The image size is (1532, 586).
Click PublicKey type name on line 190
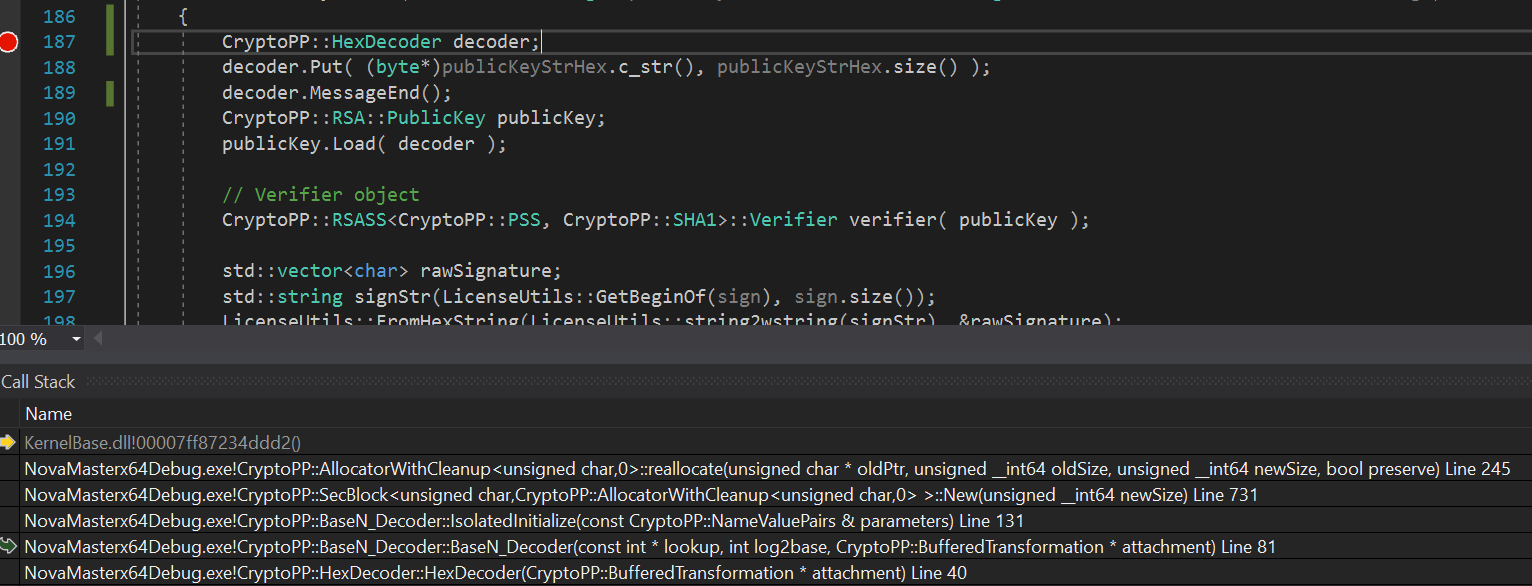coord(436,118)
